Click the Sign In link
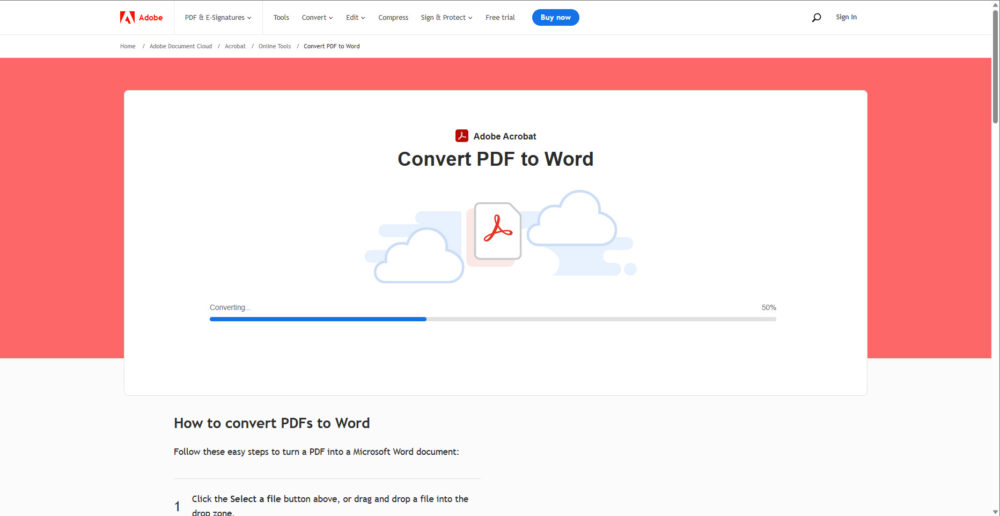The height and width of the screenshot is (516, 1000). click(846, 17)
